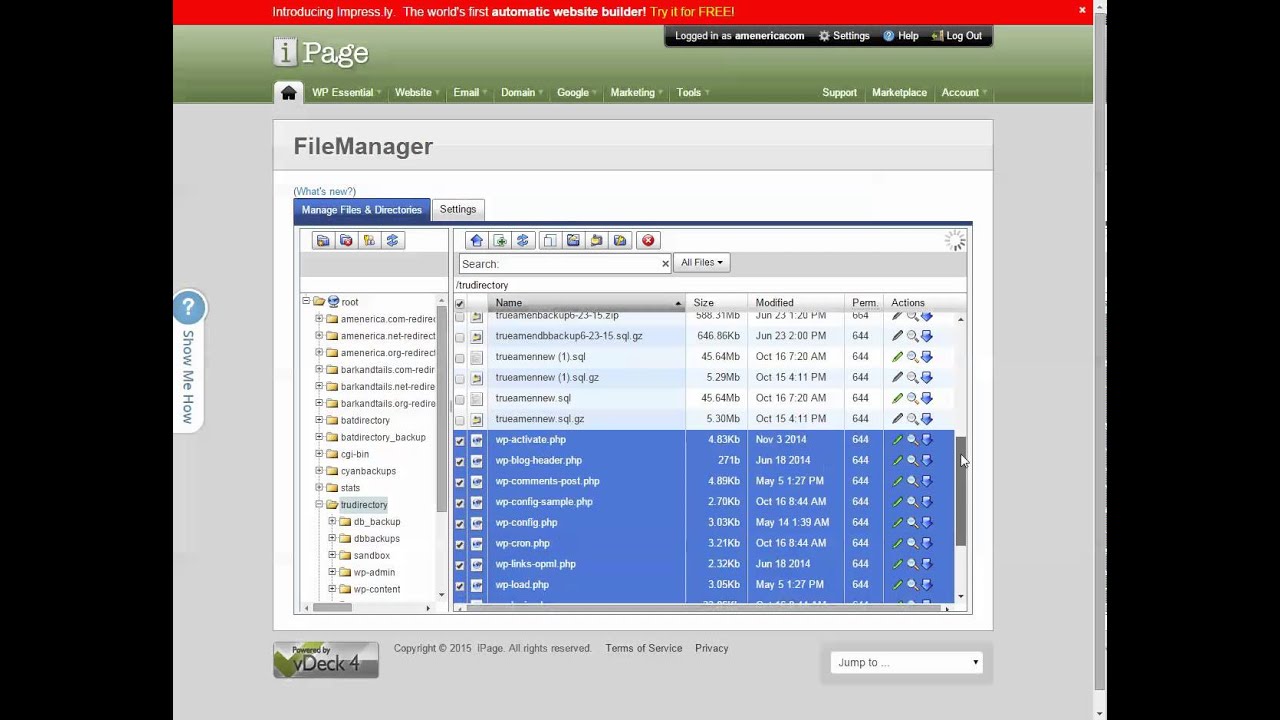Collapse the trudirectory tree node
This screenshot has height=720, width=1280.
click(319, 505)
